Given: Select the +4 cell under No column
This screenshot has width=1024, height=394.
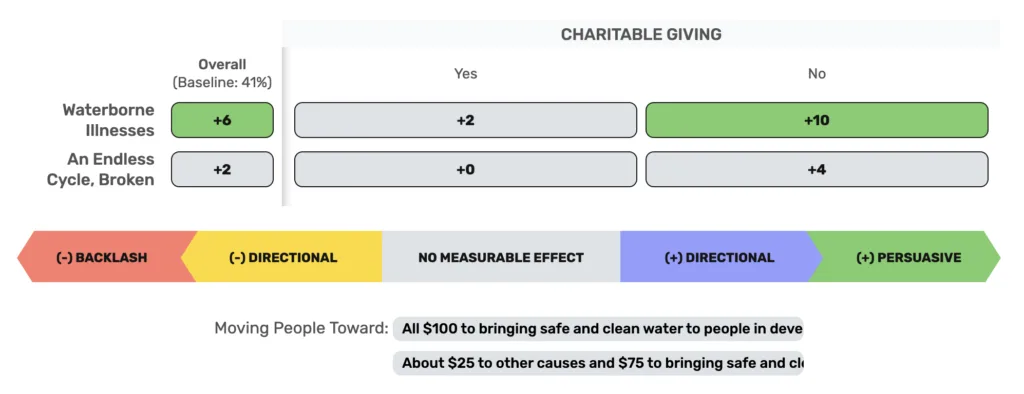Looking at the screenshot, I should pos(817,169).
